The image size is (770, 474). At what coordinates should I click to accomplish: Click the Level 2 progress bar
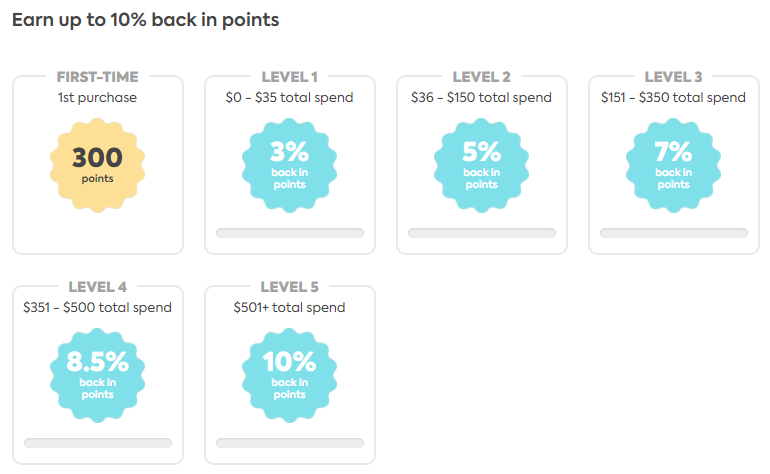[482, 233]
